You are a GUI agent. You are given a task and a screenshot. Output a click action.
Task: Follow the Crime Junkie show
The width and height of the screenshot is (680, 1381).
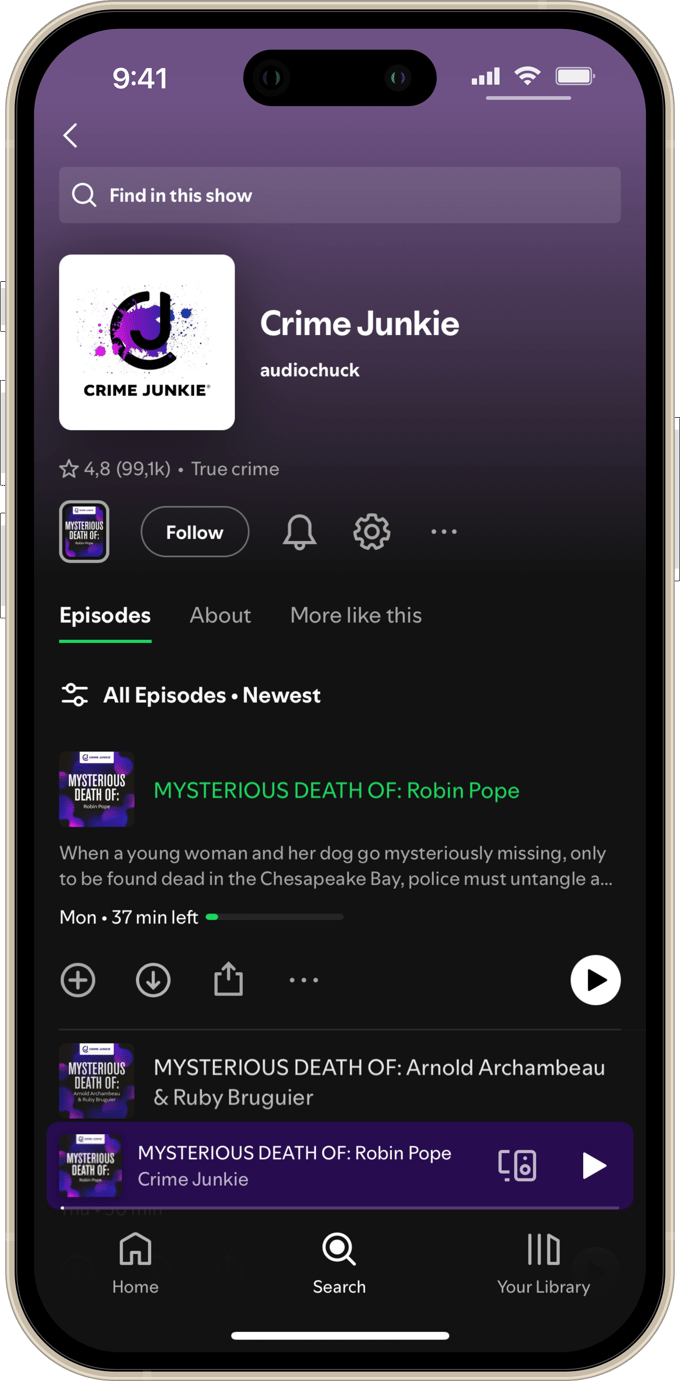tap(195, 532)
